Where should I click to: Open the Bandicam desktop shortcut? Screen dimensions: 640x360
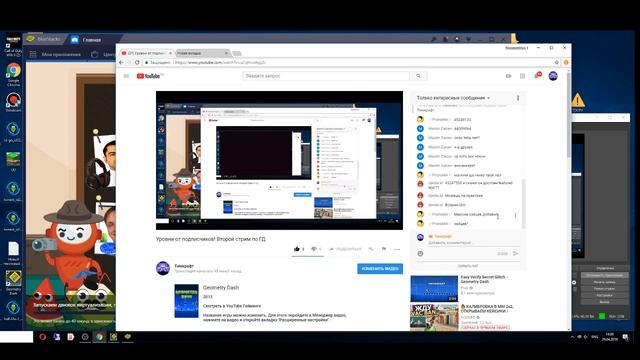(x=13, y=102)
